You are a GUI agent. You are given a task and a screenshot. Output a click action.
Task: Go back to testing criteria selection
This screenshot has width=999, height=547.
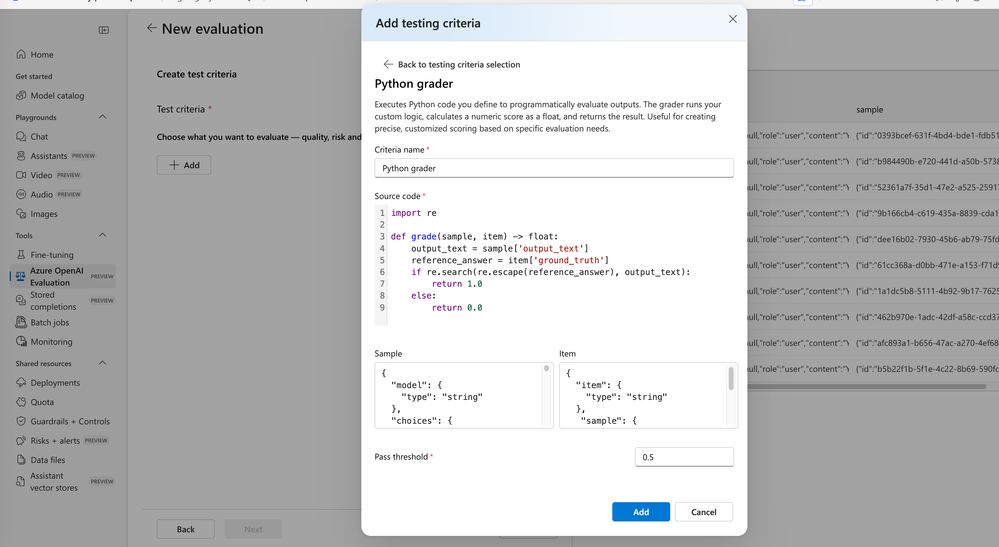[450, 64]
